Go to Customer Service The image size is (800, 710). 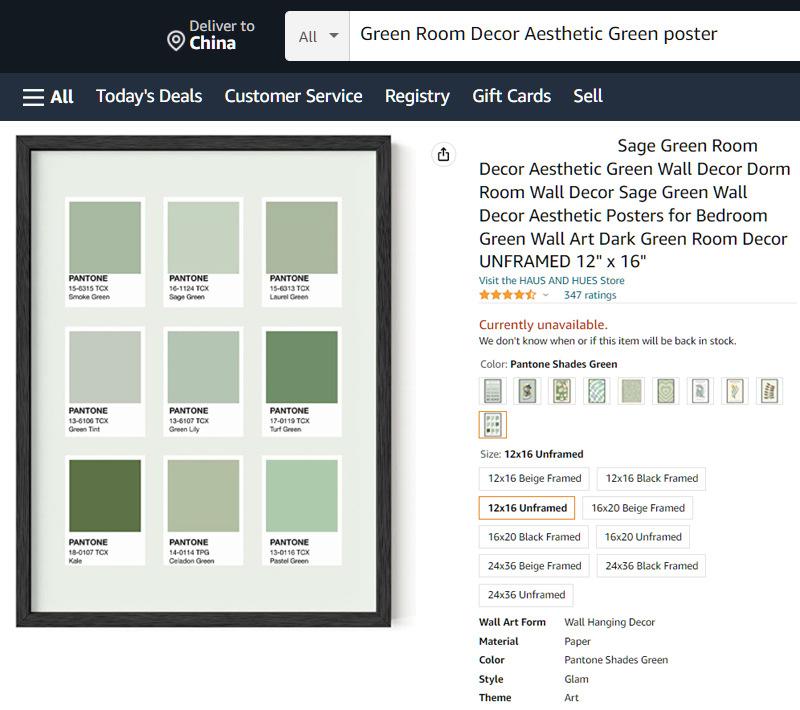293,96
